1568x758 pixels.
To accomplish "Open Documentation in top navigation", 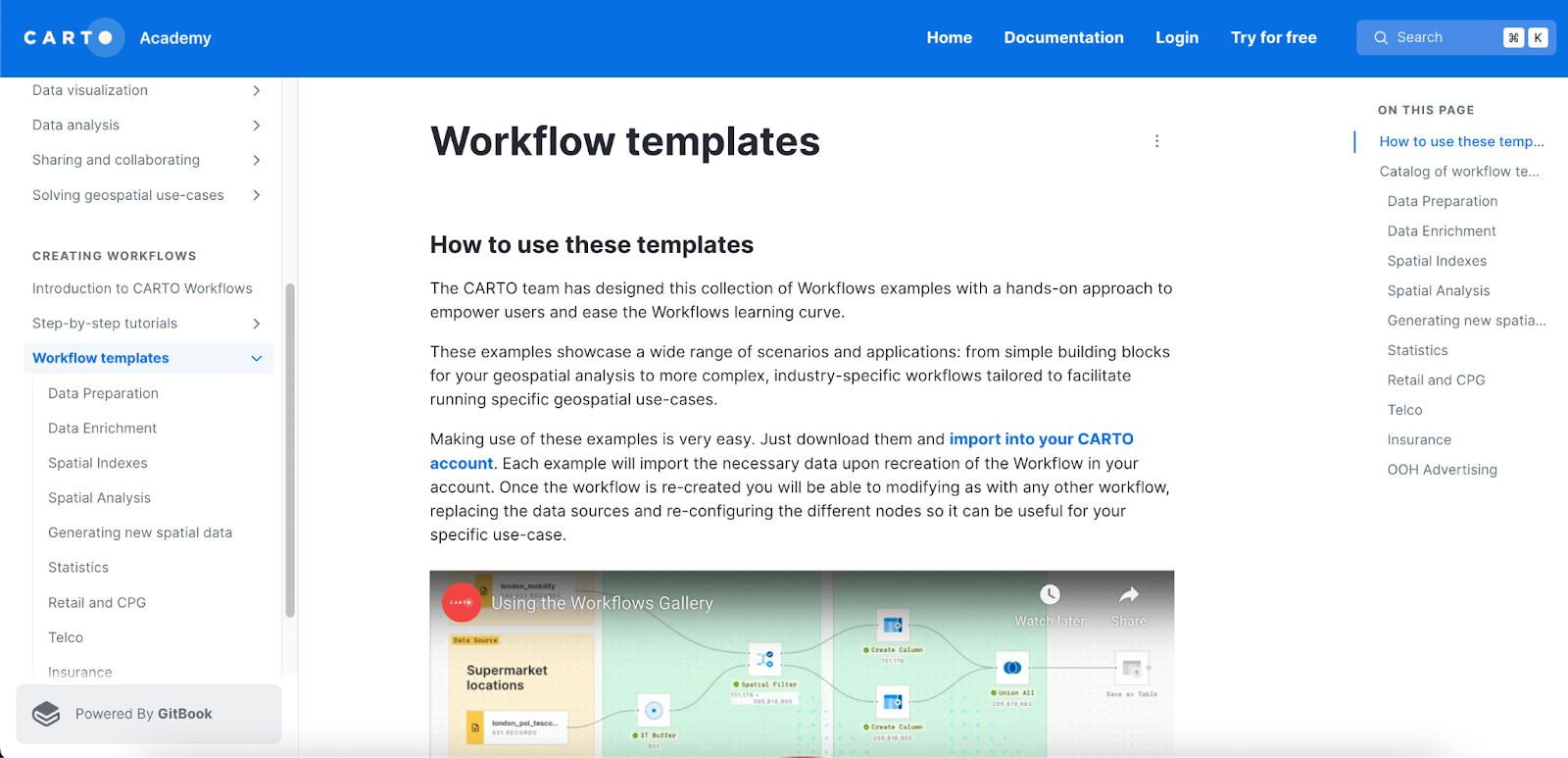I will (1064, 37).
